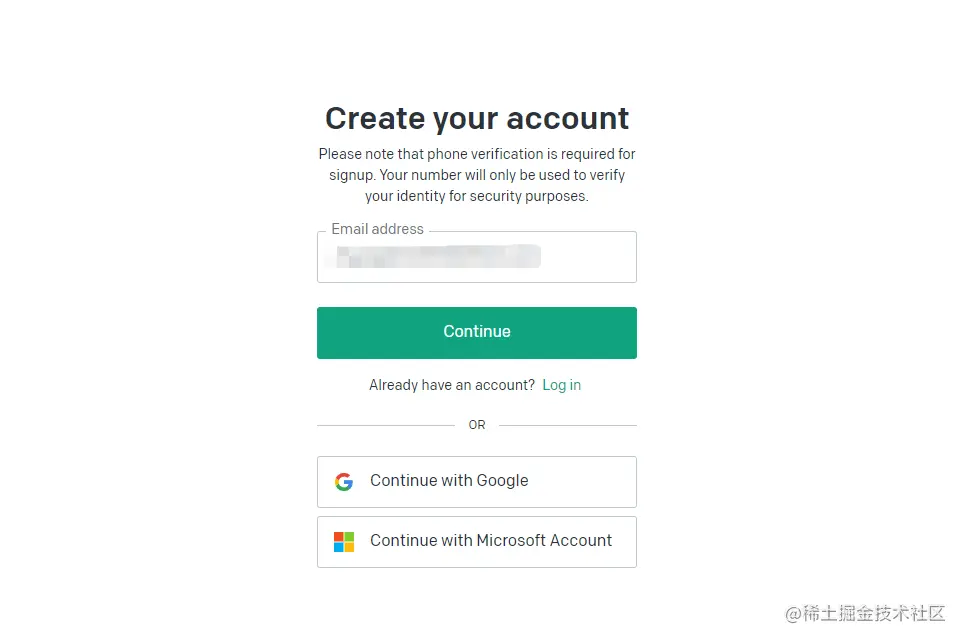Click the security purposes line of the notice
The height and width of the screenshot is (643, 965).
pyautogui.click(x=477, y=196)
